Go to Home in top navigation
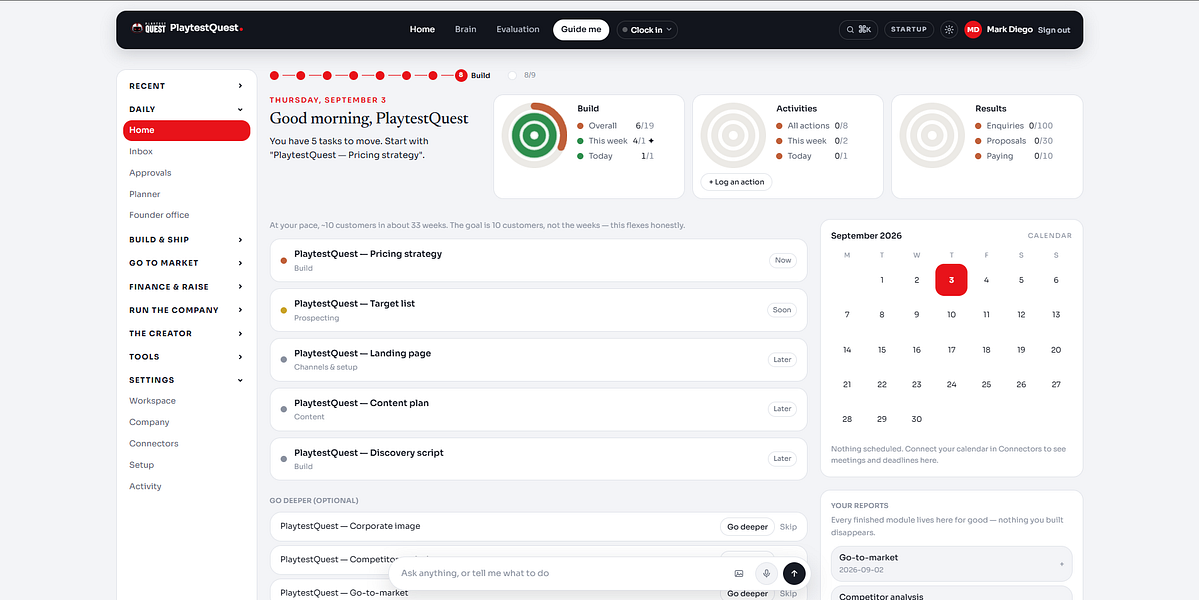 422,30
